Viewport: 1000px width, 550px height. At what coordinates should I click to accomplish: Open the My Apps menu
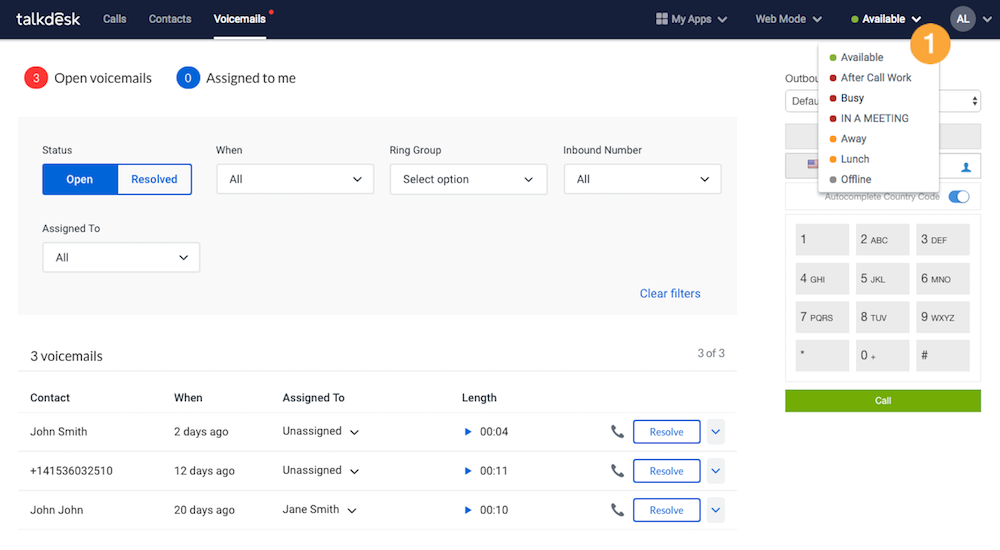click(x=691, y=19)
